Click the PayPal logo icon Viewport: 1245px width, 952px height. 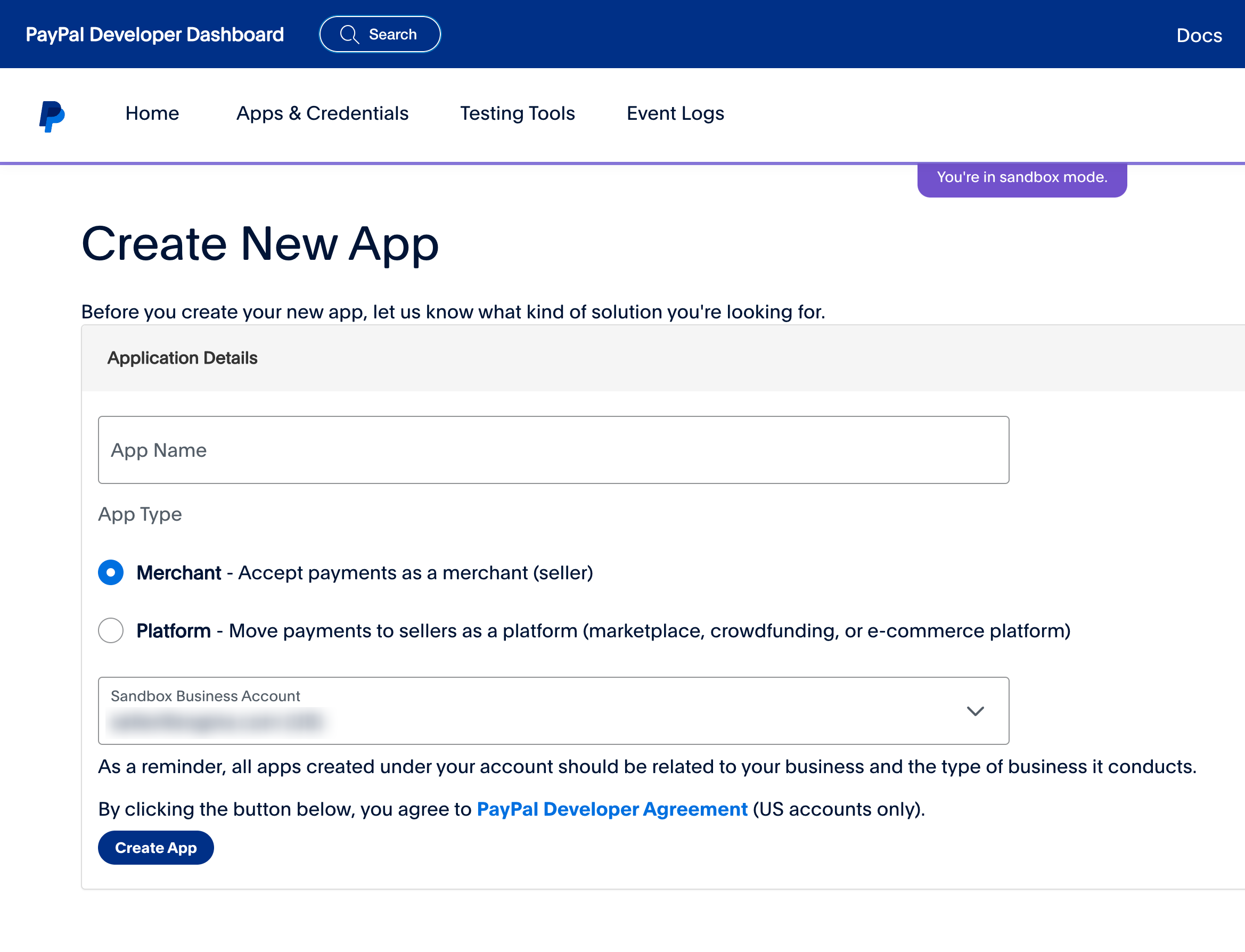(x=52, y=116)
